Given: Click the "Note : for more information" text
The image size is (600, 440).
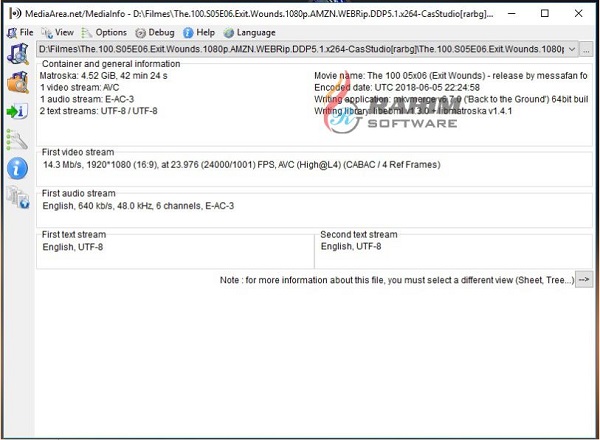Looking at the screenshot, I should (397, 280).
